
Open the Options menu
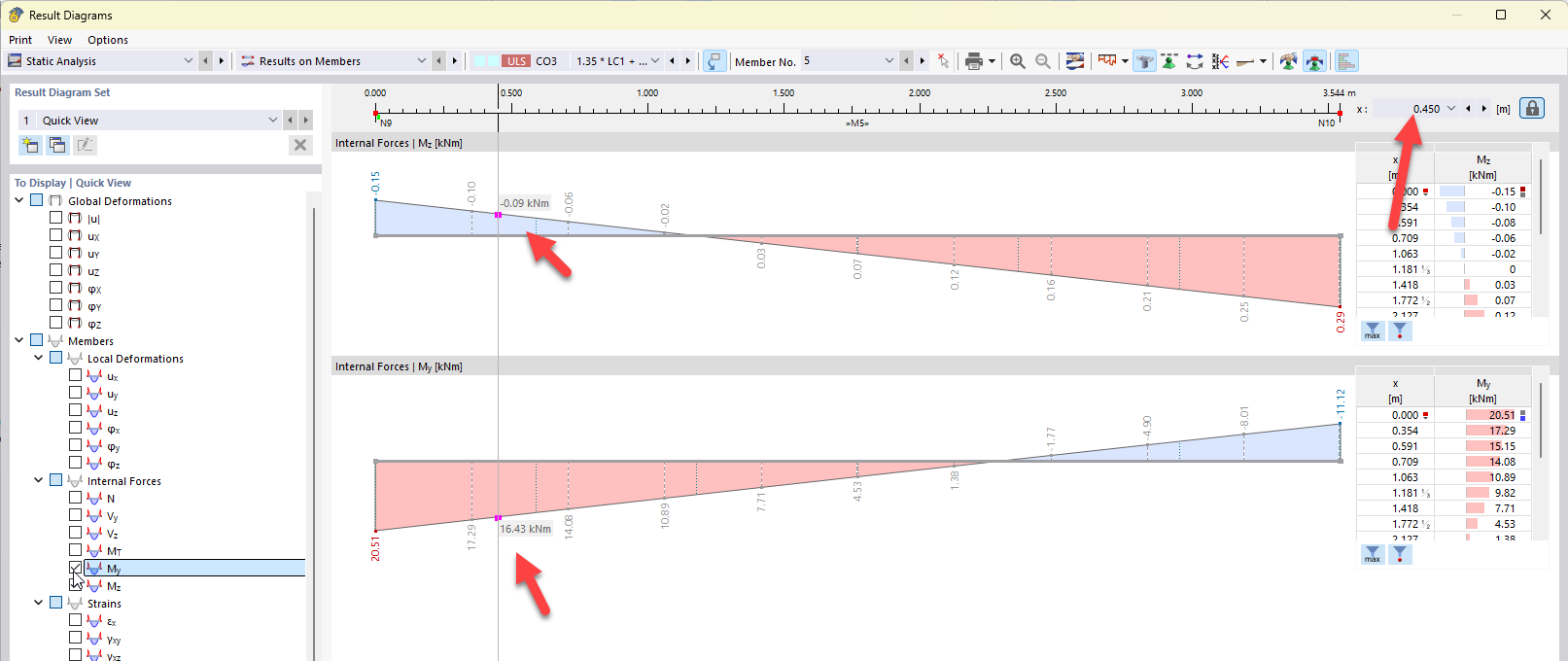(107, 40)
